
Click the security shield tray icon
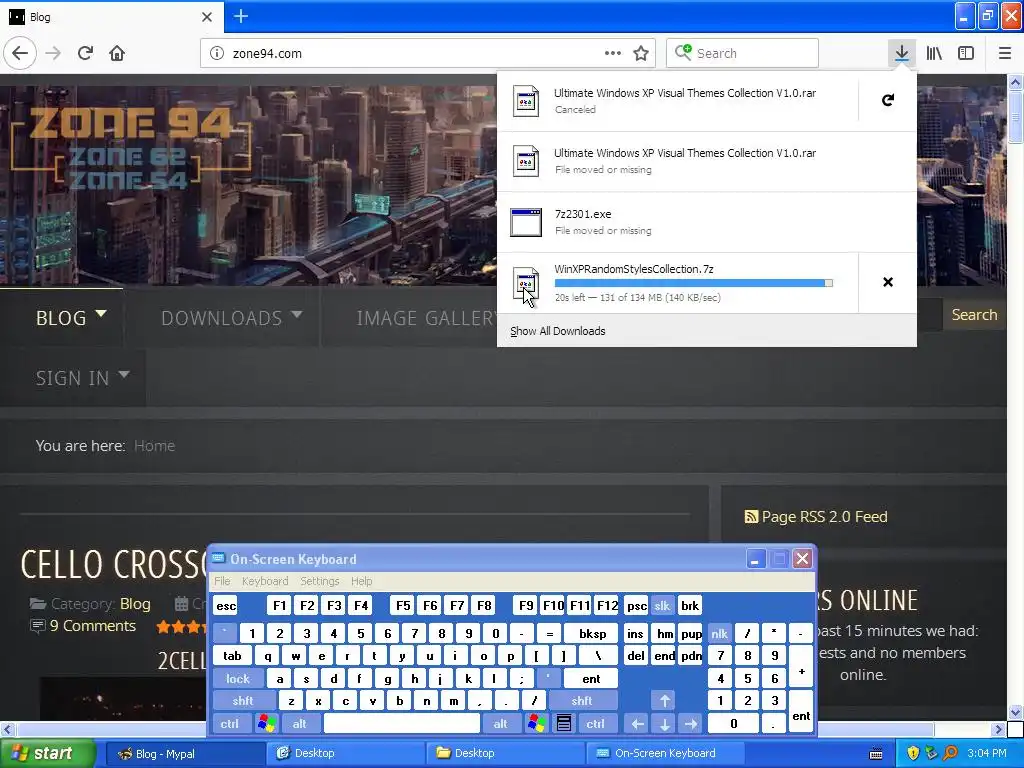[912, 754]
